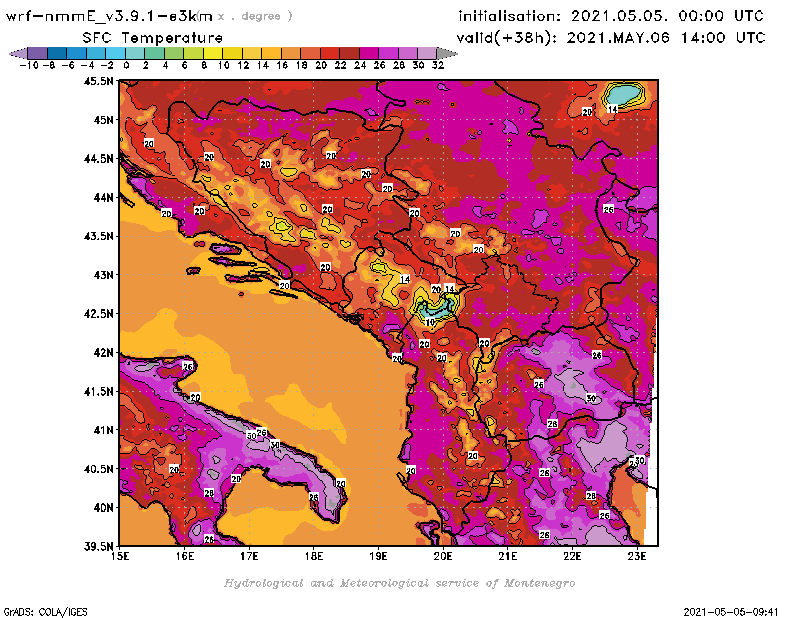The width and height of the screenshot is (800, 618).
Task: Click the red 20 to 22 legend swatch
Action: click(330, 54)
